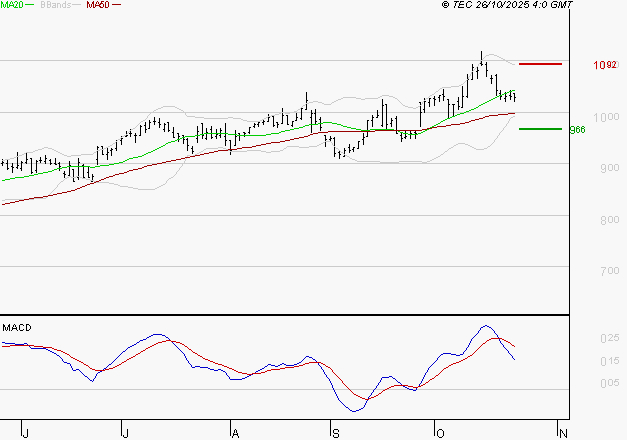Click the MA20 legend label
Image resolution: width=627 pixels, height=440 pixels.
pyautogui.click(x=12, y=5)
